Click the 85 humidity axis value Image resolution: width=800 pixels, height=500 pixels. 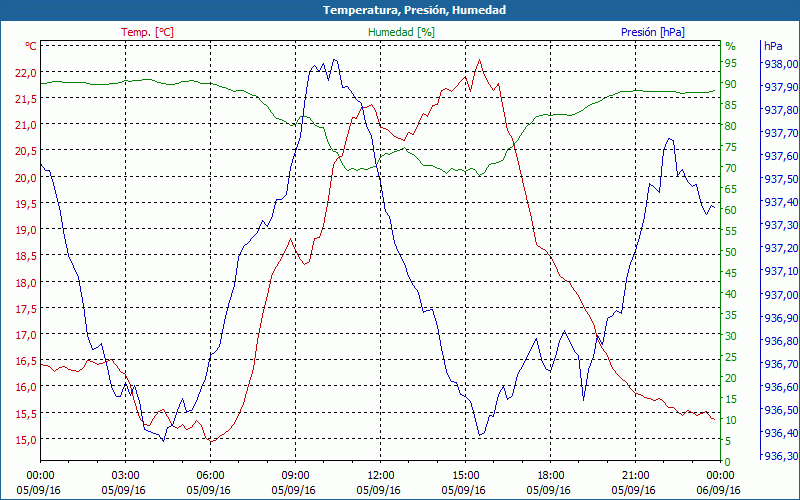click(x=731, y=105)
